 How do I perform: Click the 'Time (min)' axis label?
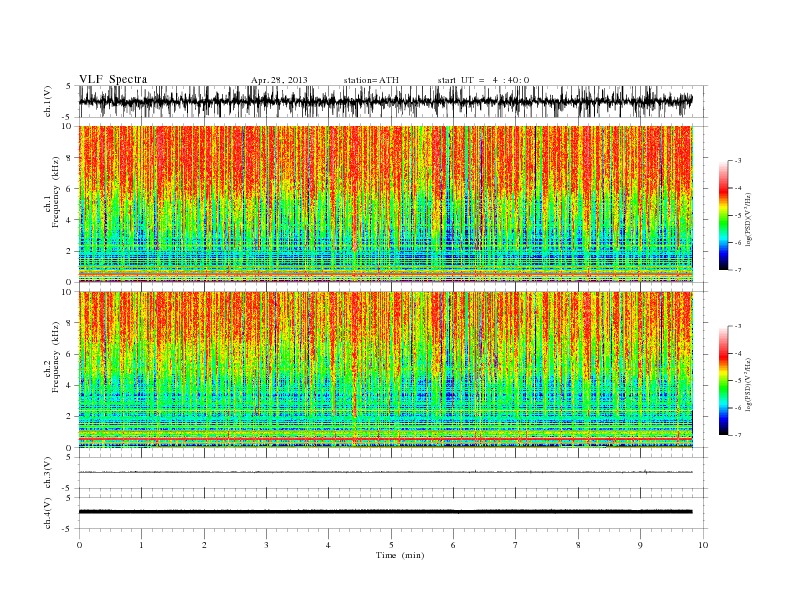click(400, 555)
